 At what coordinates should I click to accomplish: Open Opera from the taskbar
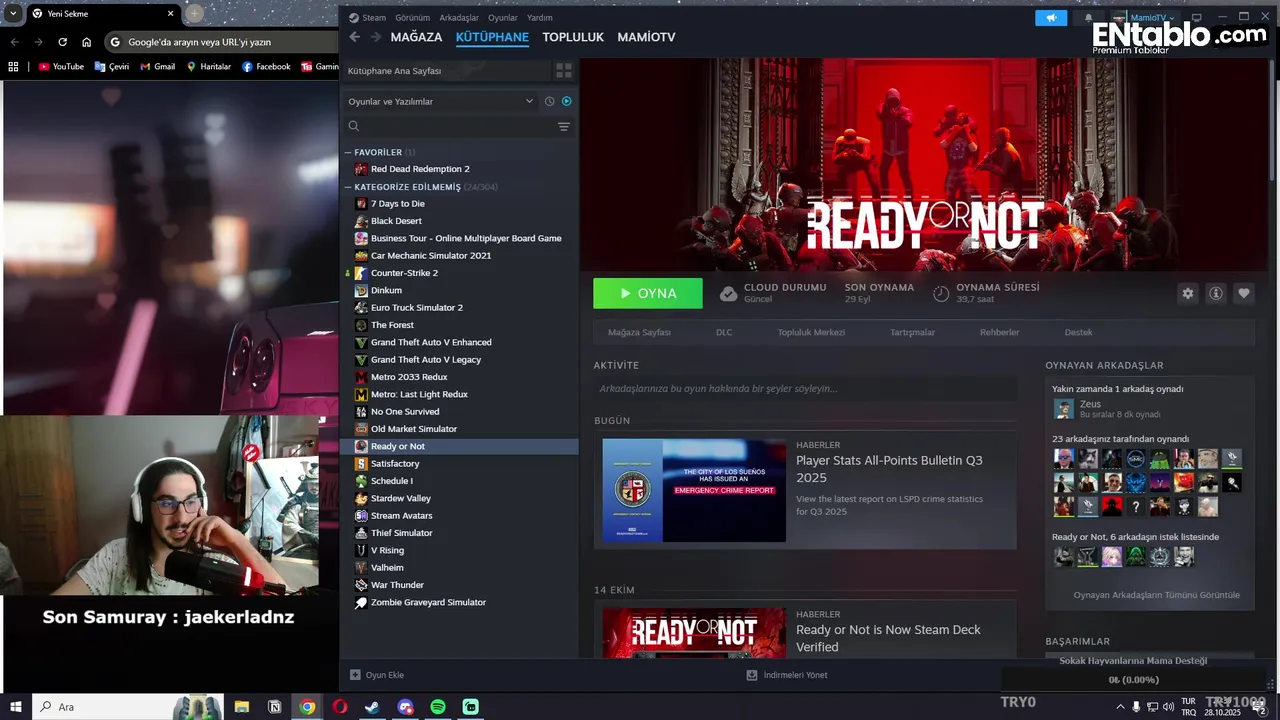[340, 707]
